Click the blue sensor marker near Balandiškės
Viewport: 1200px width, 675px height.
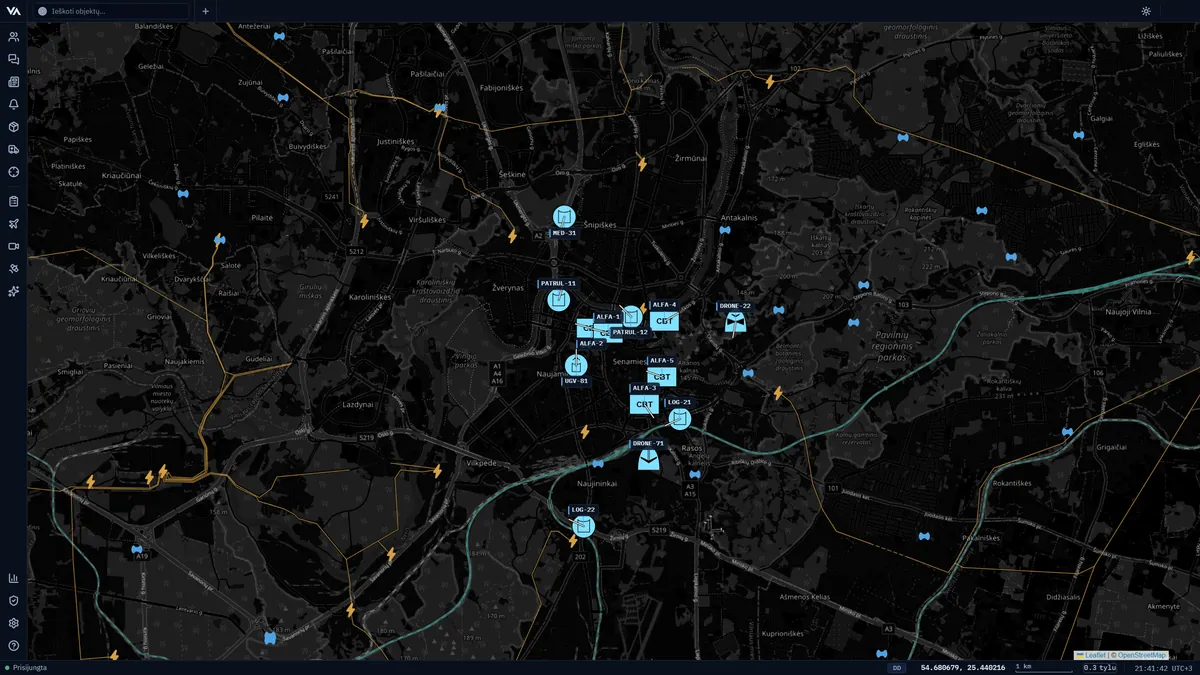(x=279, y=36)
